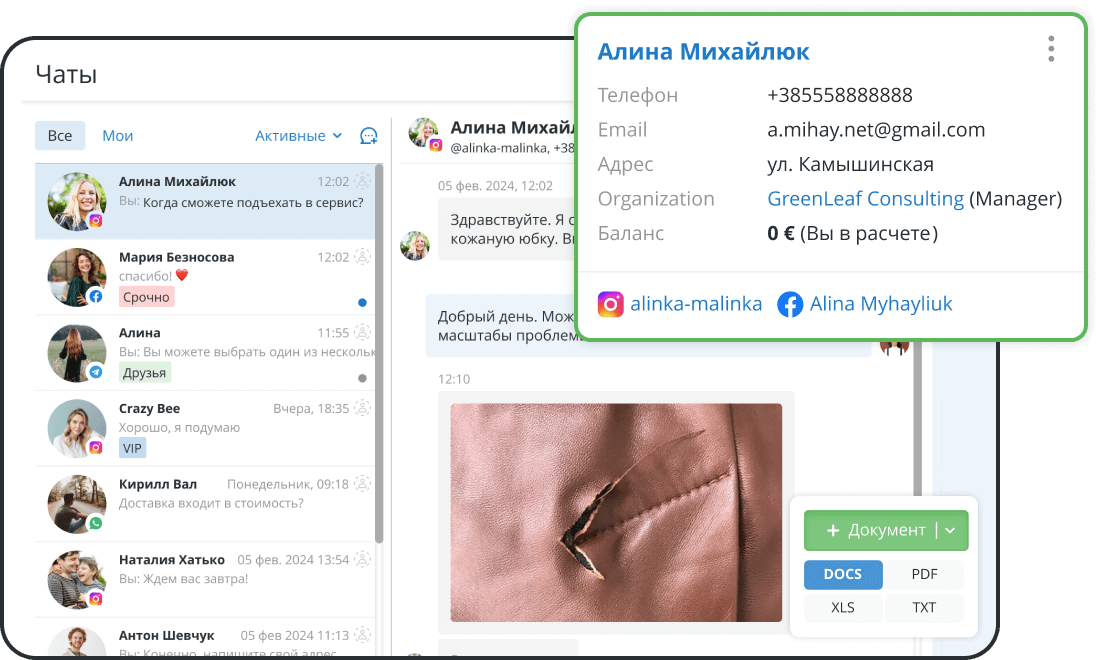
Task: Choose the TXT format option
Action: pos(924,607)
